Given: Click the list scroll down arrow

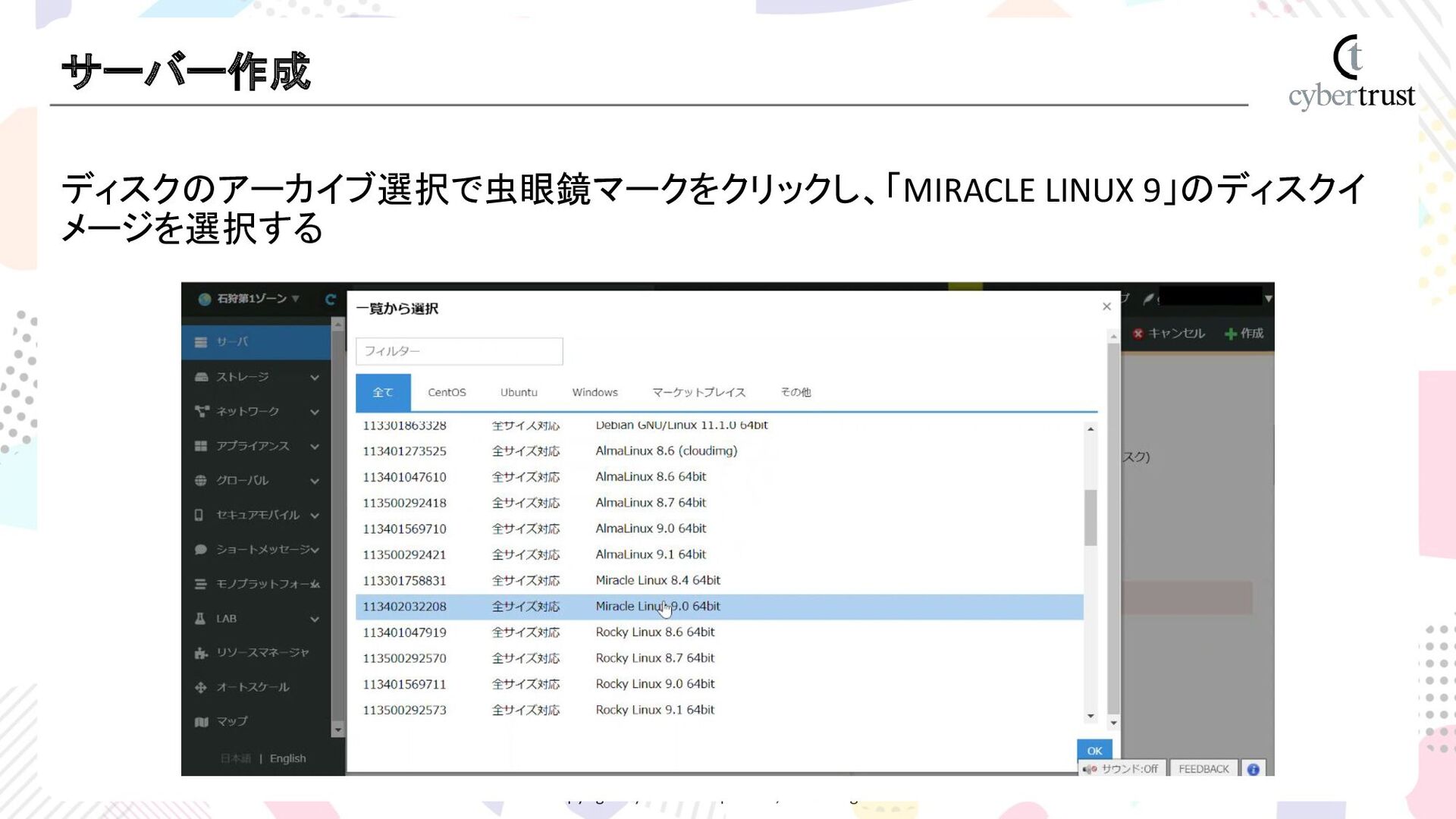Looking at the screenshot, I should point(1090,716).
